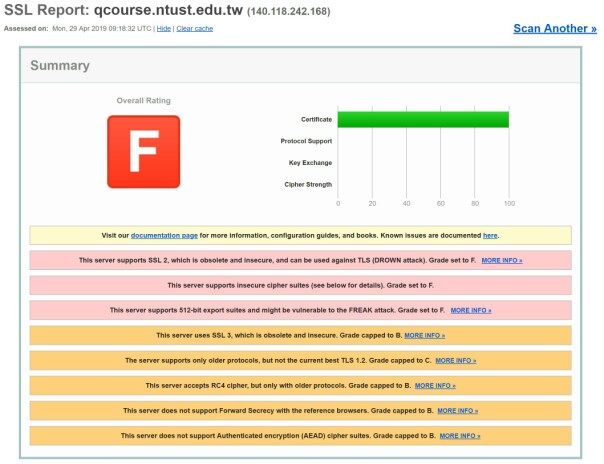
Task: Open MORE INFO for SSL 2 DROWN warning
Action: [502, 260]
